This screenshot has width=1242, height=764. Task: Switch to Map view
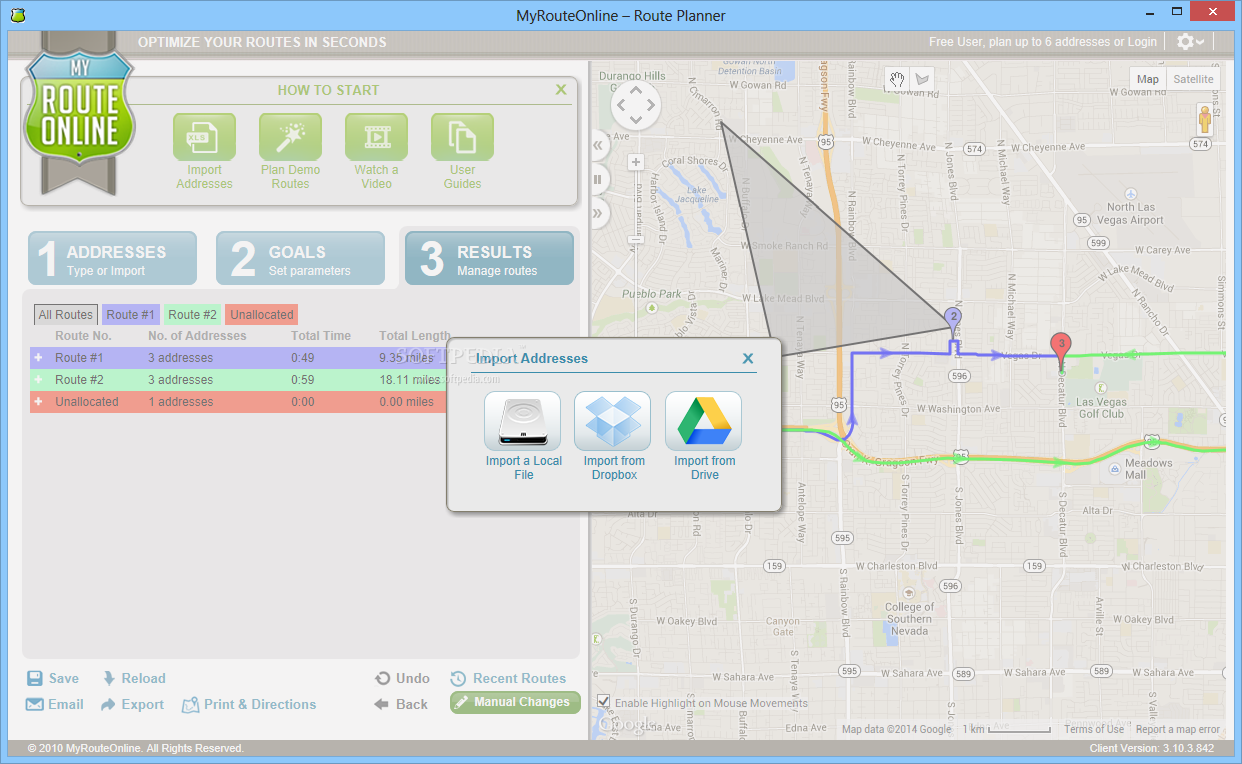(x=1148, y=79)
